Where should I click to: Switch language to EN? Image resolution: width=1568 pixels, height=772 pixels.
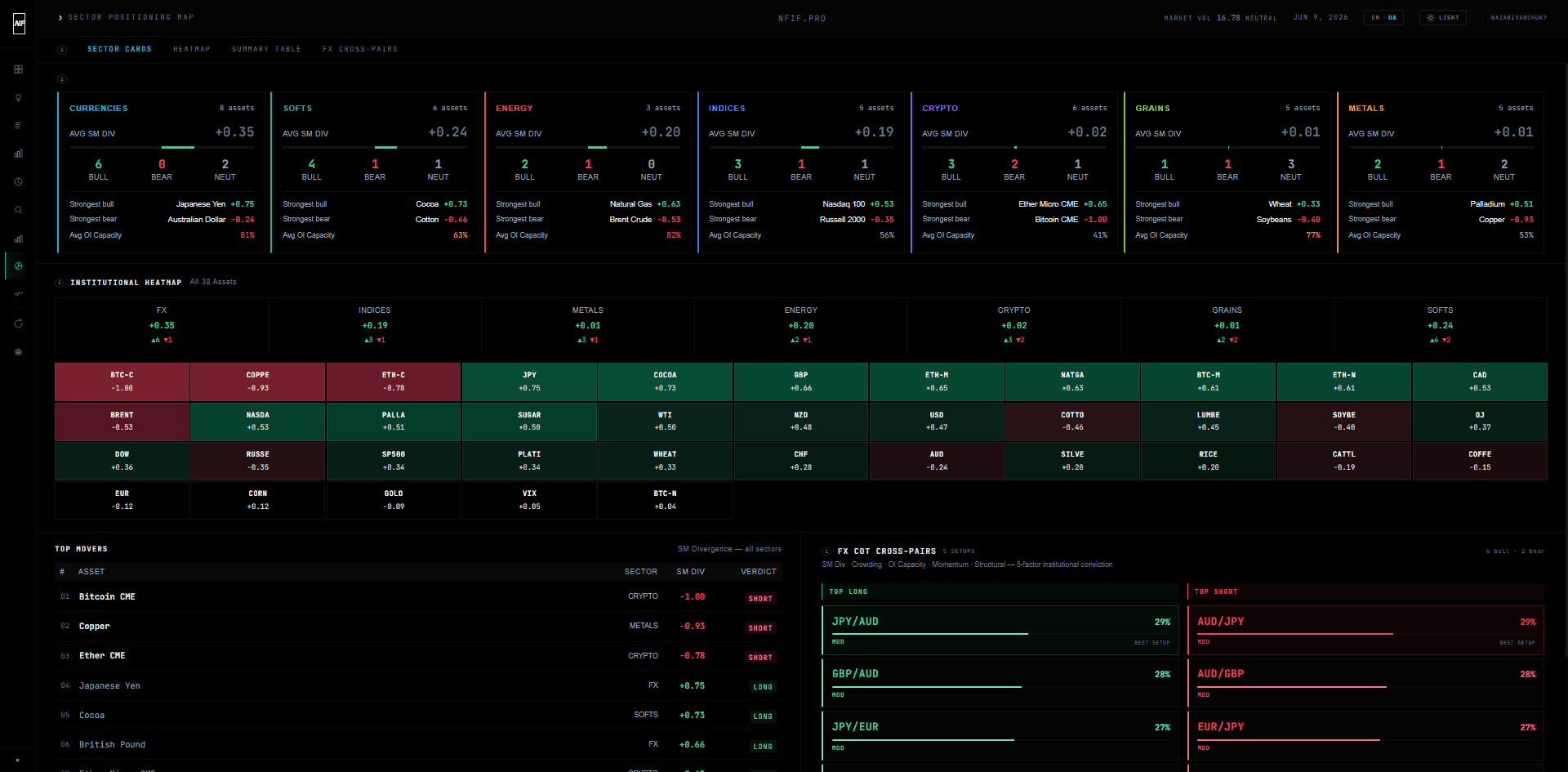pyautogui.click(x=1375, y=17)
